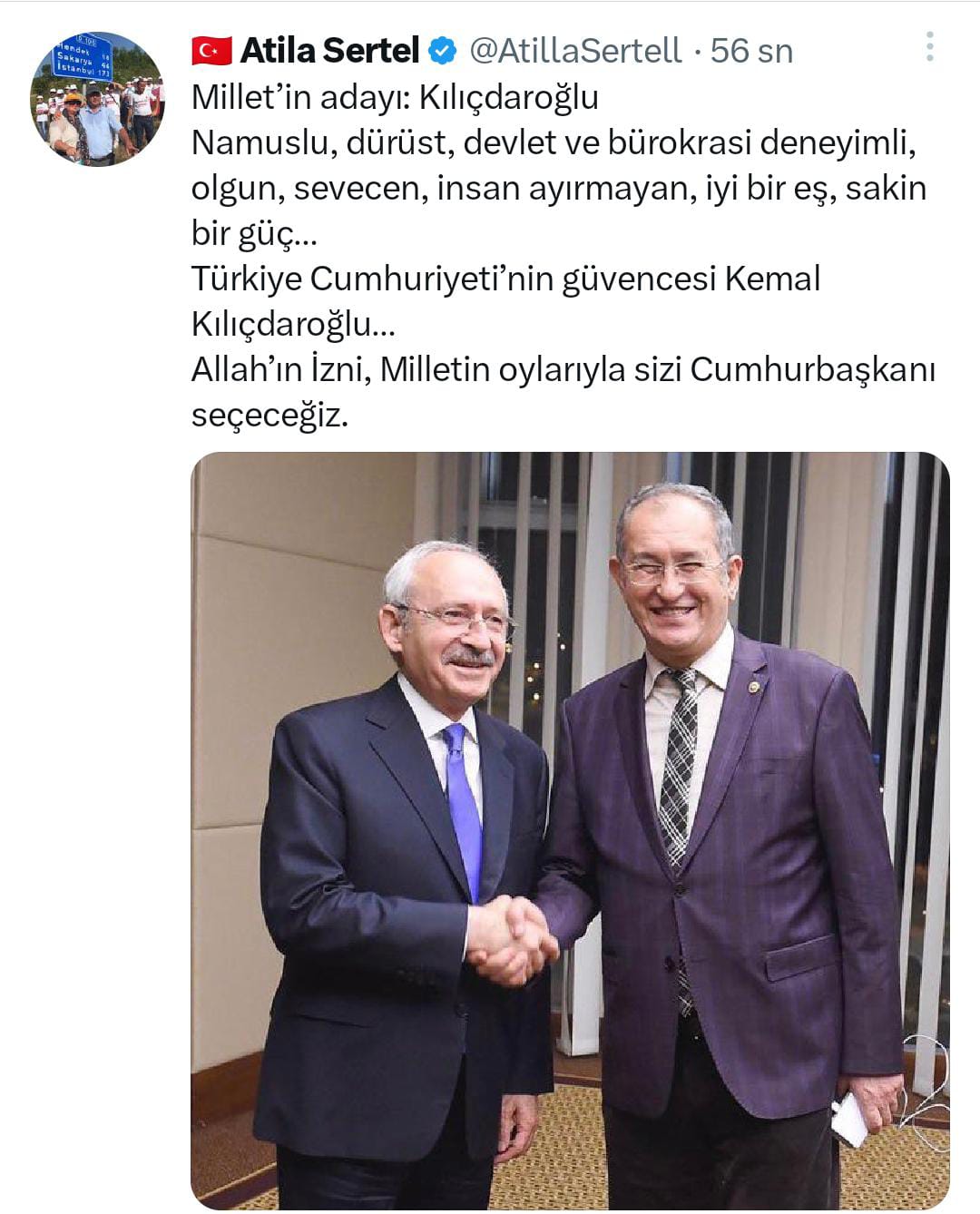The height and width of the screenshot is (1214, 980).
Task: Click the final word seçeceğiz.
Action: click(x=269, y=416)
